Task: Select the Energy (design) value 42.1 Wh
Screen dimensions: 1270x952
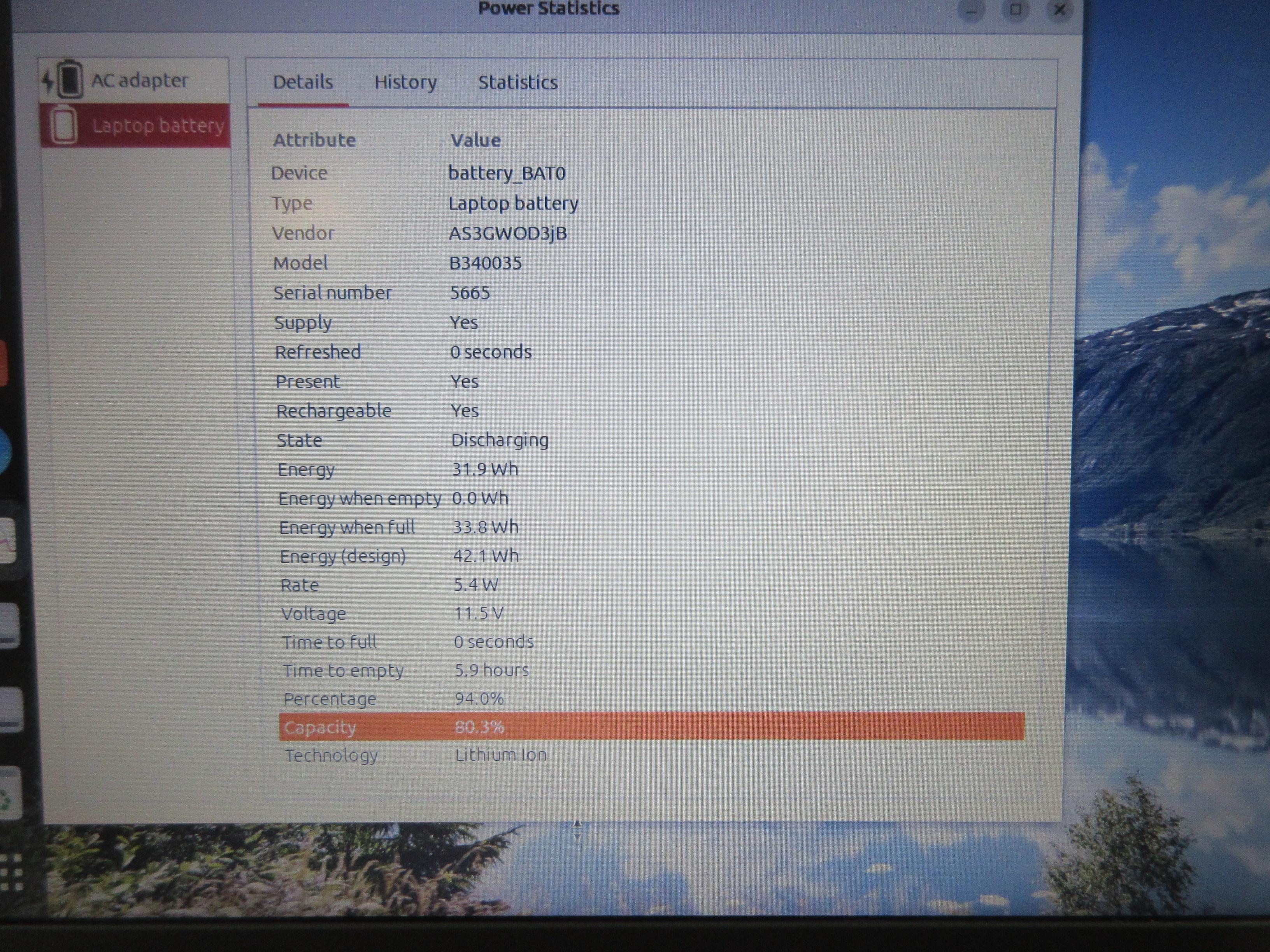Action: click(x=486, y=555)
